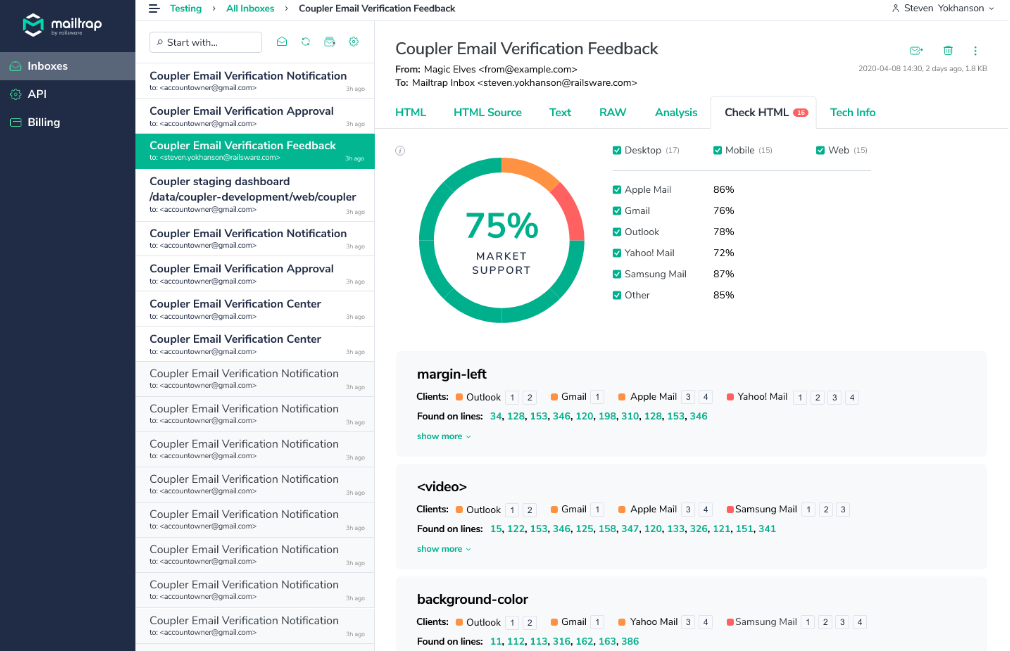The image size is (1010, 651).
Task: Expand show more under <video>
Action: point(444,549)
